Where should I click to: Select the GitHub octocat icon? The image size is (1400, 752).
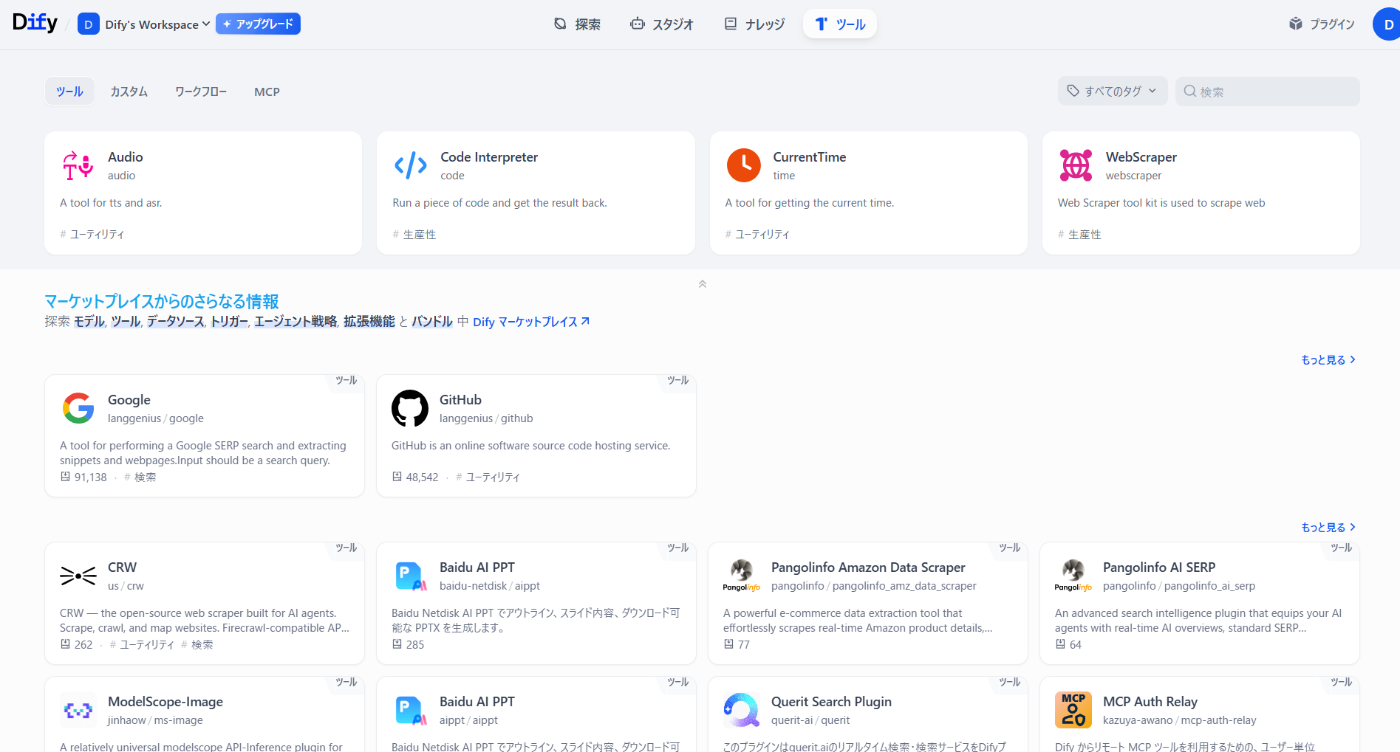[x=409, y=408]
